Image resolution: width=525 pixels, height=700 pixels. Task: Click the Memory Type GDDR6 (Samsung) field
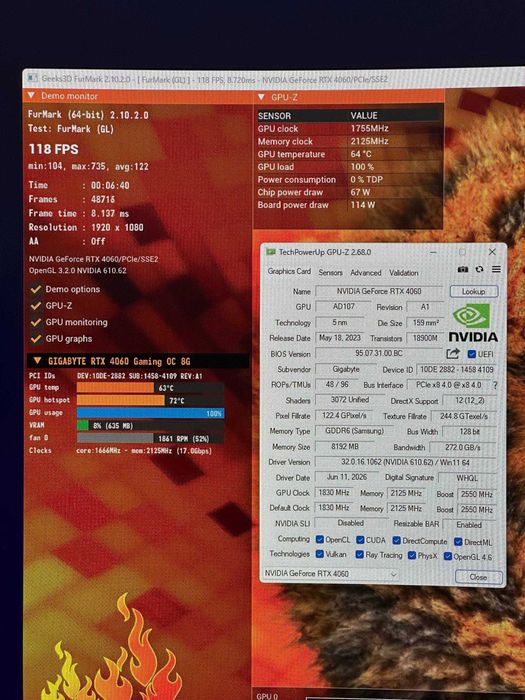pyautogui.click(x=354, y=431)
